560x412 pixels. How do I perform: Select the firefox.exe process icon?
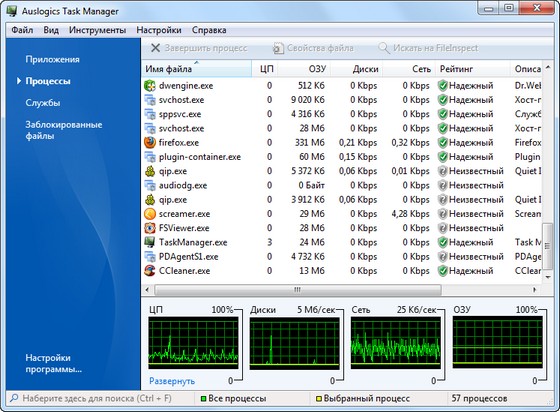[x=150, y=142]
